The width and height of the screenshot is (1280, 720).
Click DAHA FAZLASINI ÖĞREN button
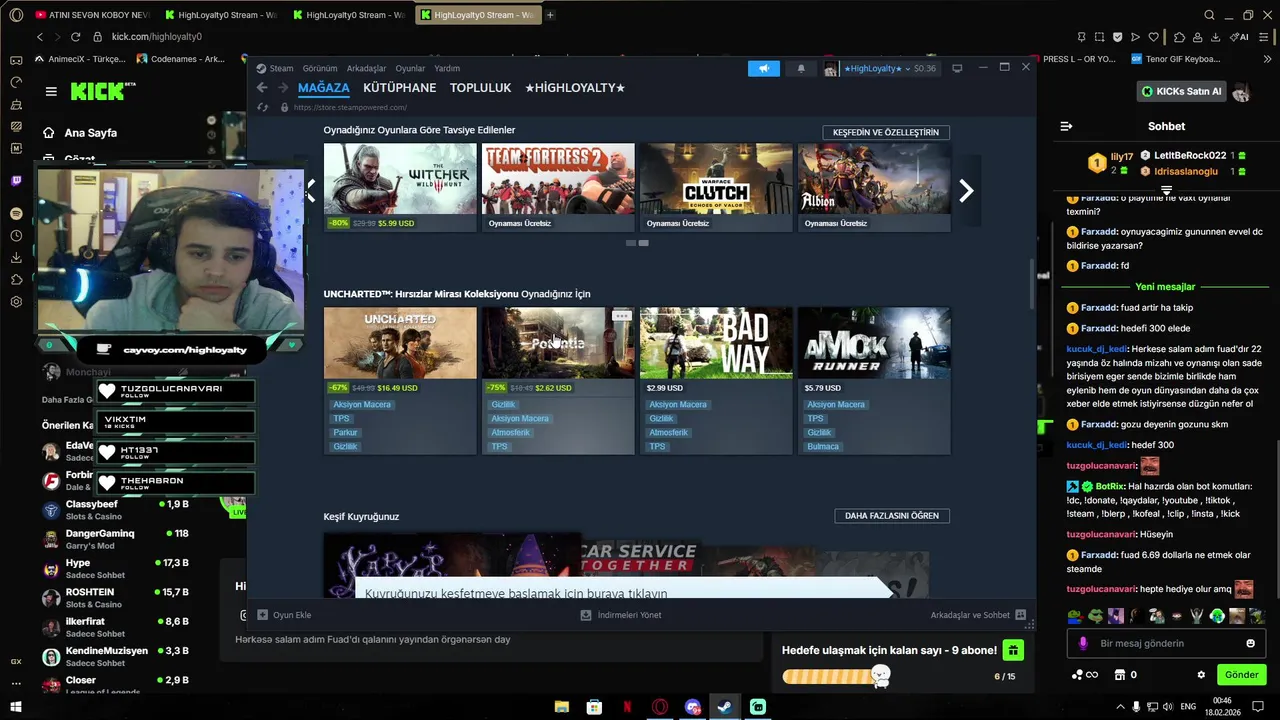click(x=892, y=516)
